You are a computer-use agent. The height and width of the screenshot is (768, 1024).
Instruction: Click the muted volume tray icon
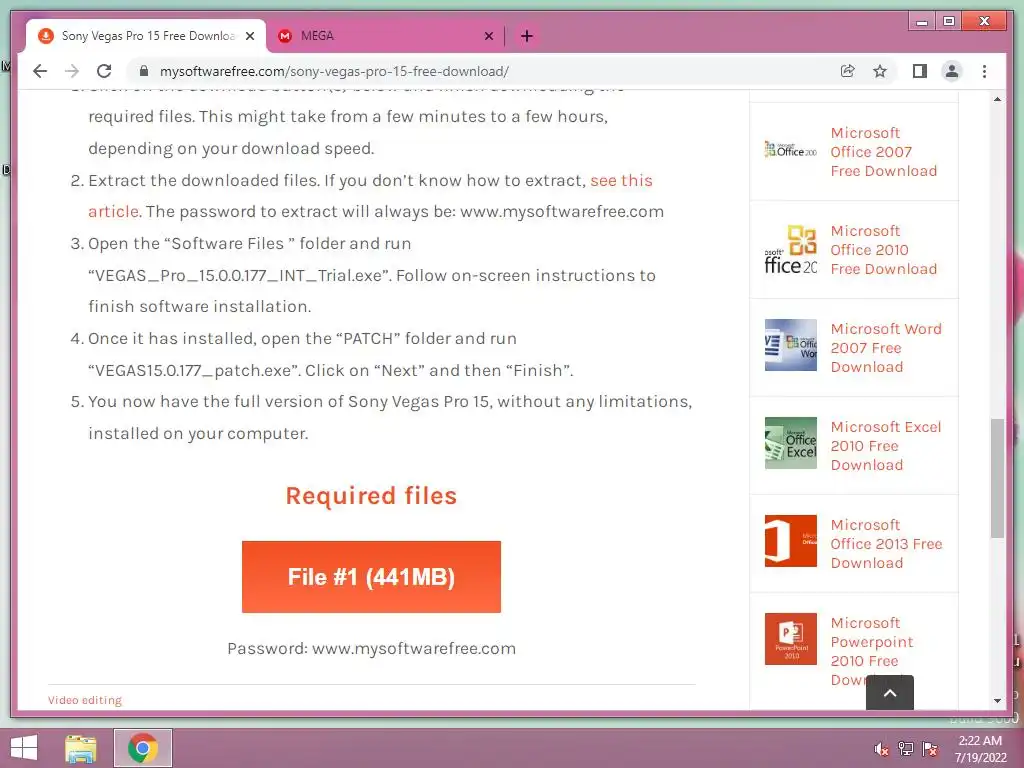pos(881,749)
